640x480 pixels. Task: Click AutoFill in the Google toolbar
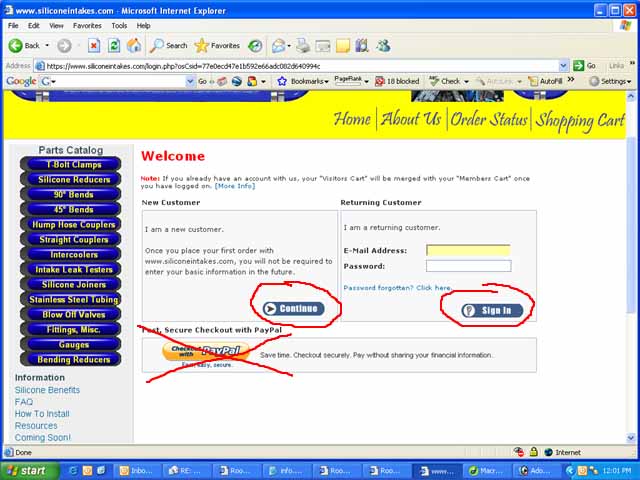coord(545,81)
